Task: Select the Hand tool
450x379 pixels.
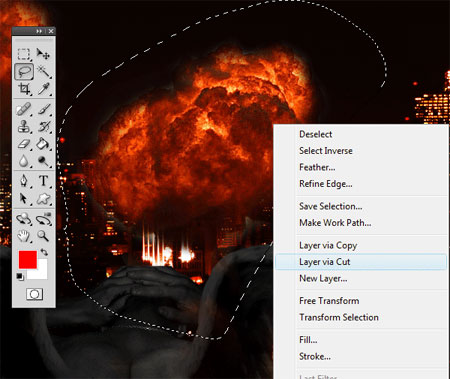Action: (x=24, y=236)
